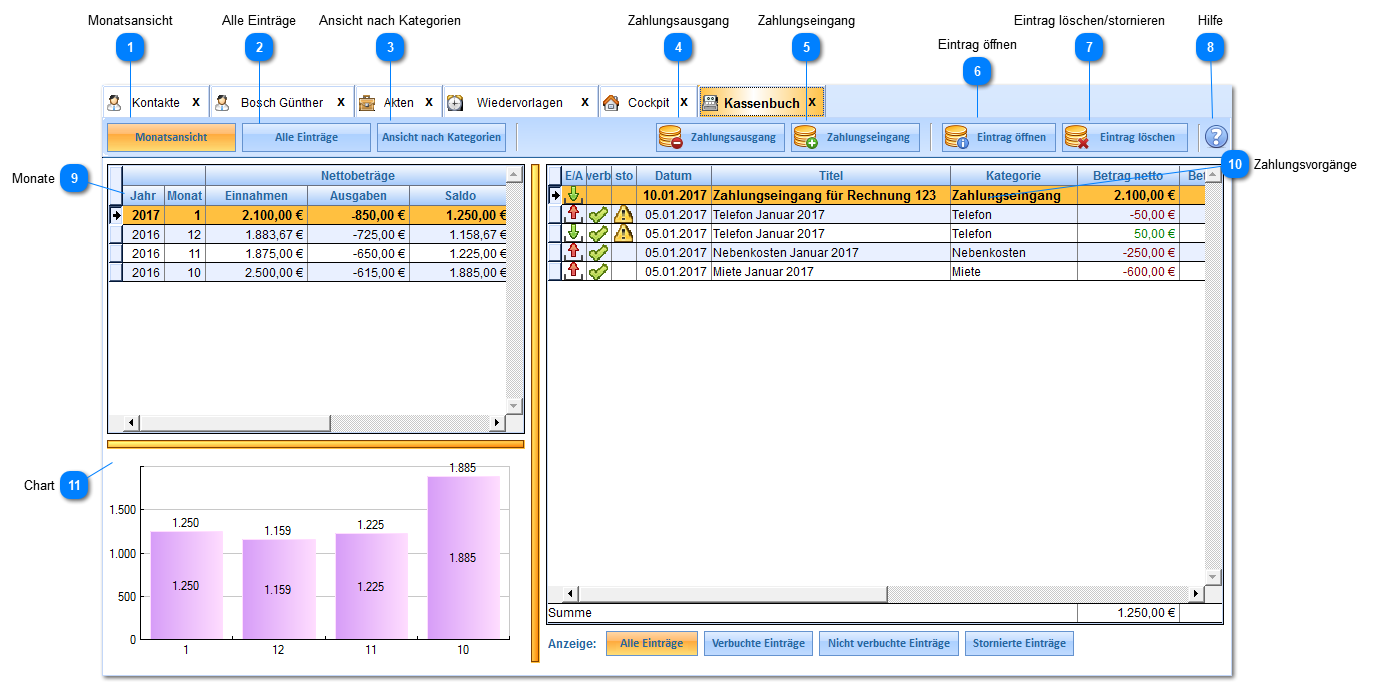Sort months table by Saldo column
1377x685 pixels.
tap(459, 196)
